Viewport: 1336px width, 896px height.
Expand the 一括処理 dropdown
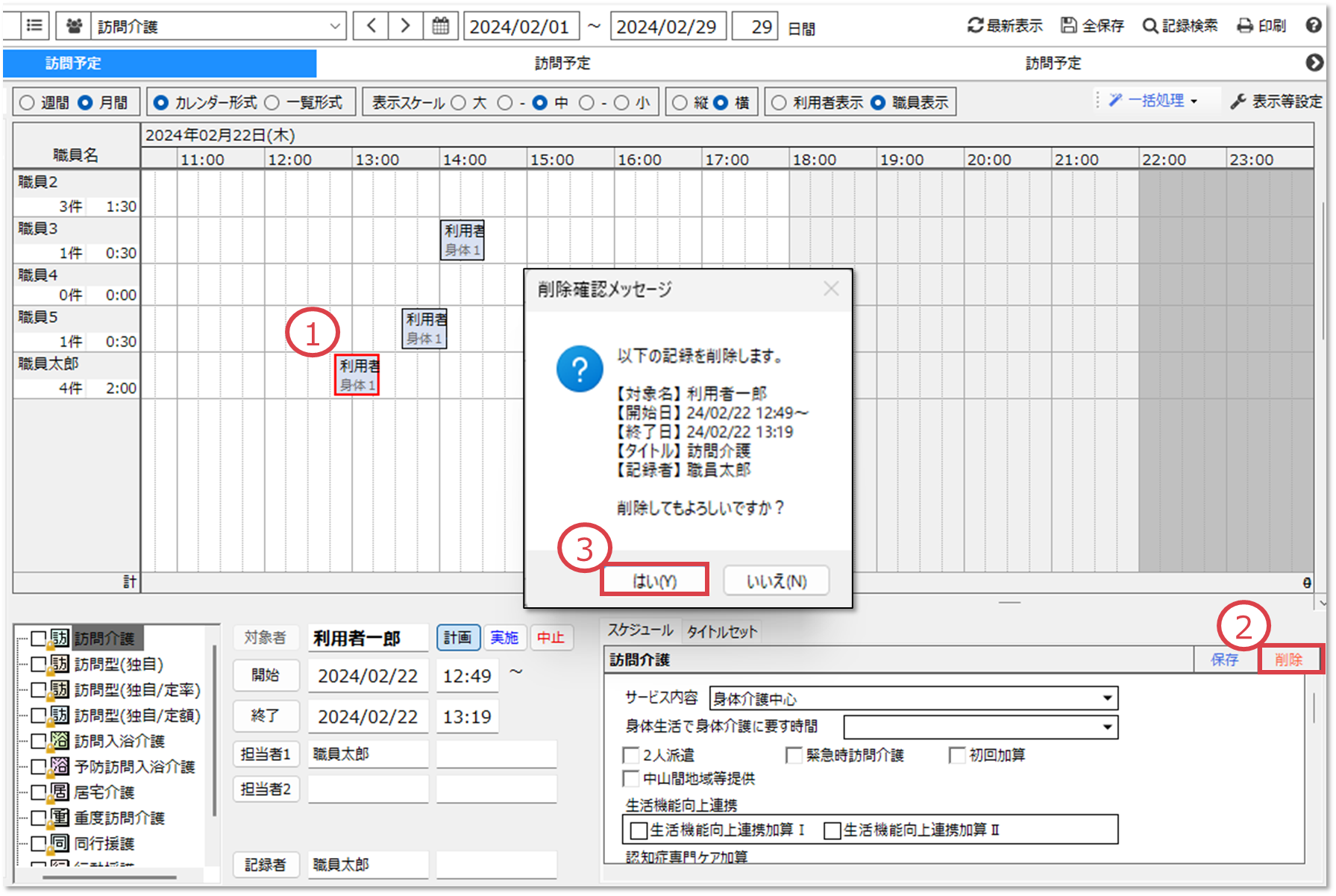point(1153,100)
